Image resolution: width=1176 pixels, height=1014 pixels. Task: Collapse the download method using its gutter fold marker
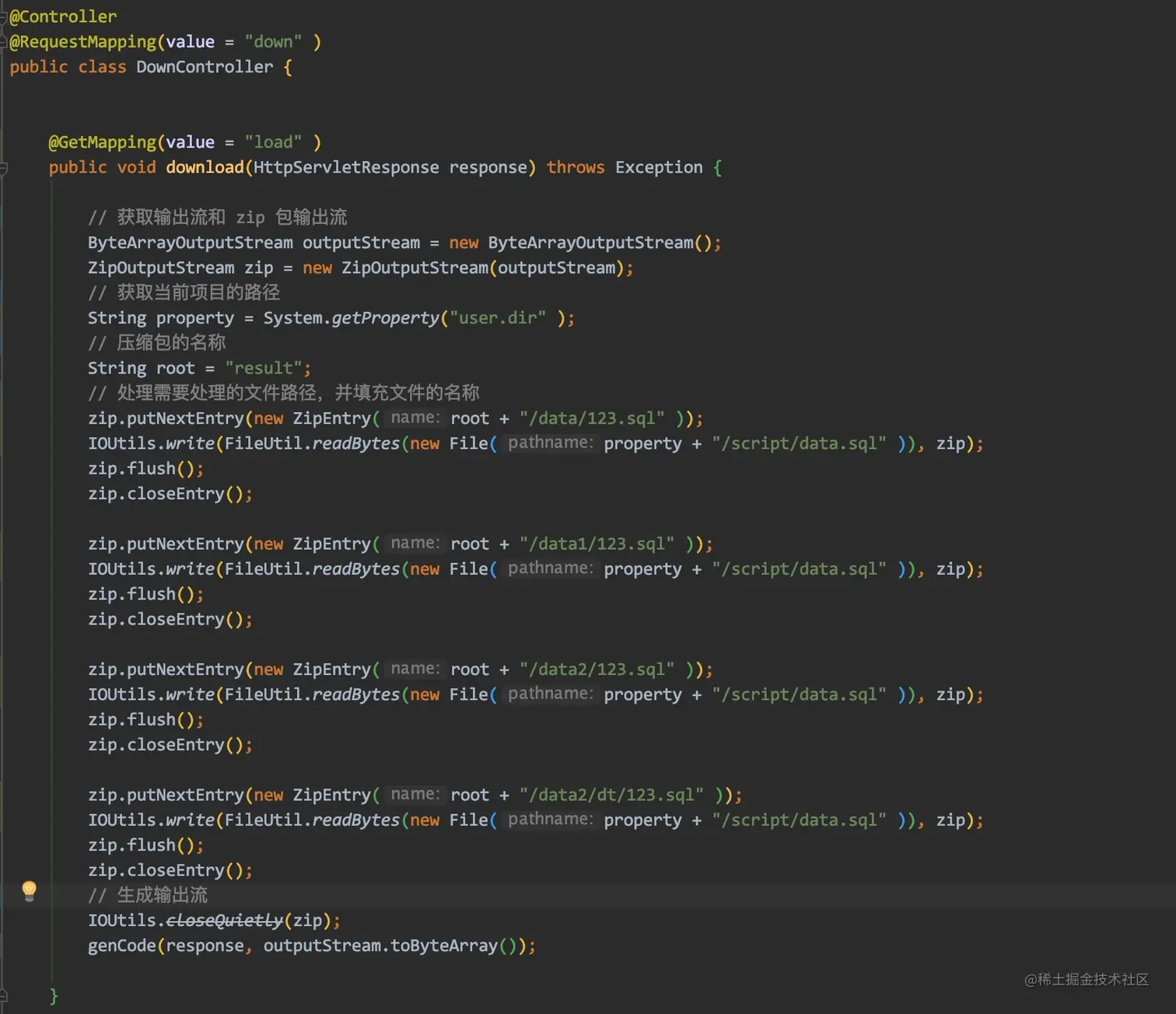coord(3,168)
